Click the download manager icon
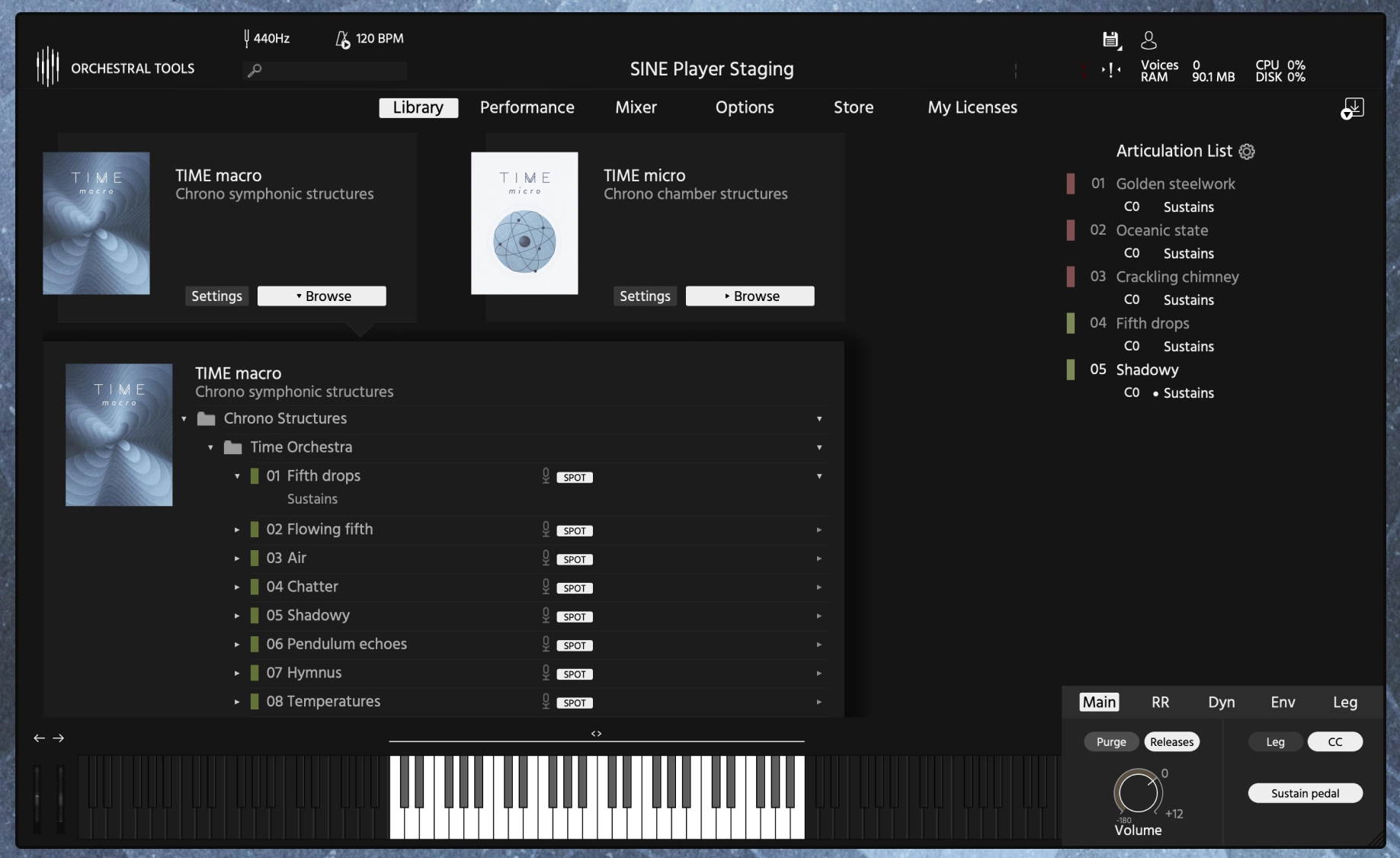This screenshot has width=1400, height=858. coord(1353,108)
